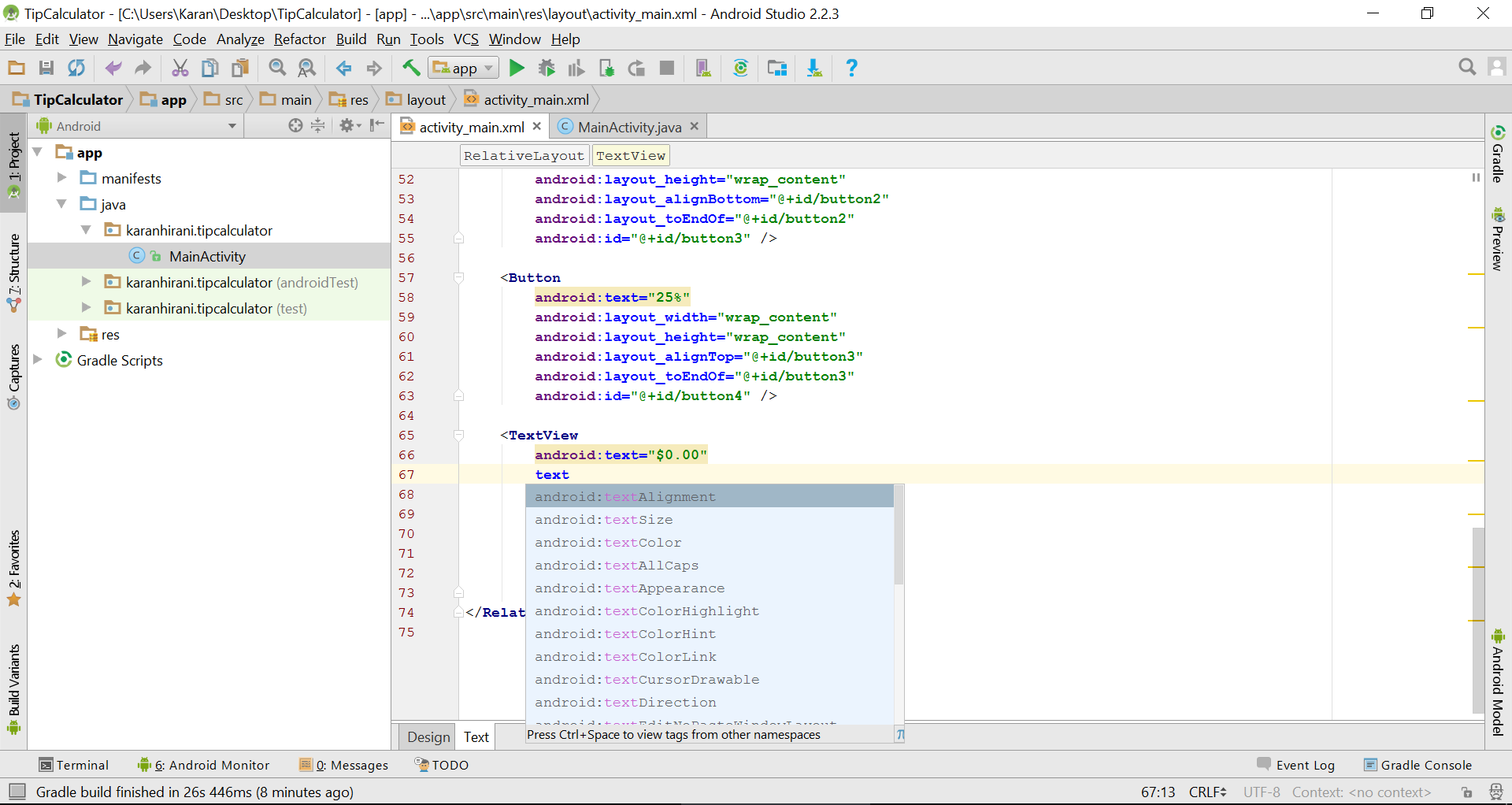
Task: Open the Refactor menu
Action: [x=299, y=39]
